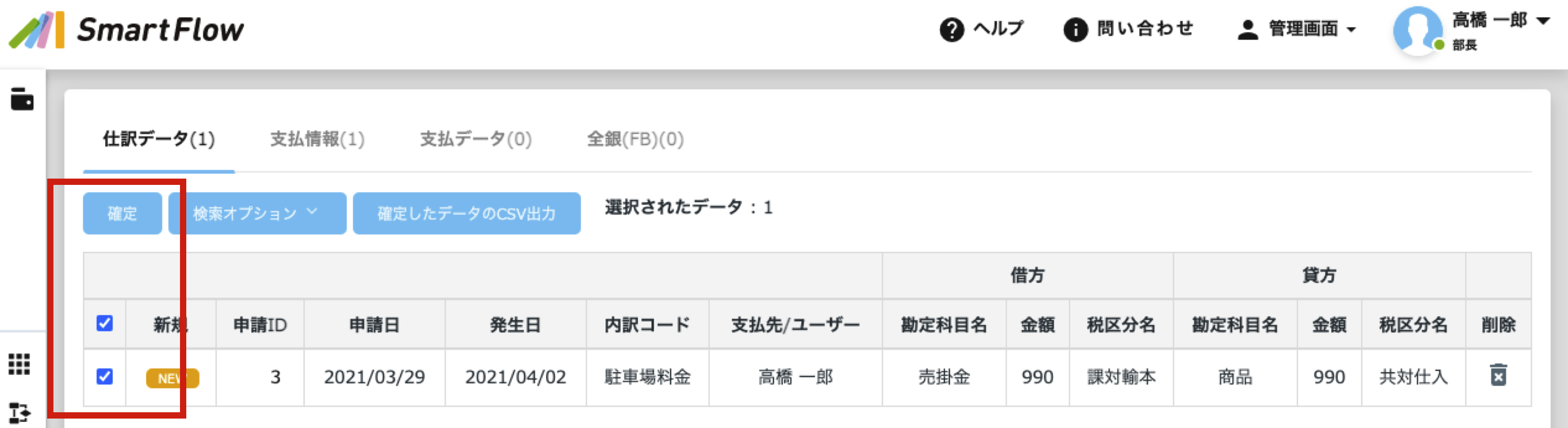1568x428 pixels.
Task: Click 確定したデータのCSV出力 button
Action: point(466,213)
